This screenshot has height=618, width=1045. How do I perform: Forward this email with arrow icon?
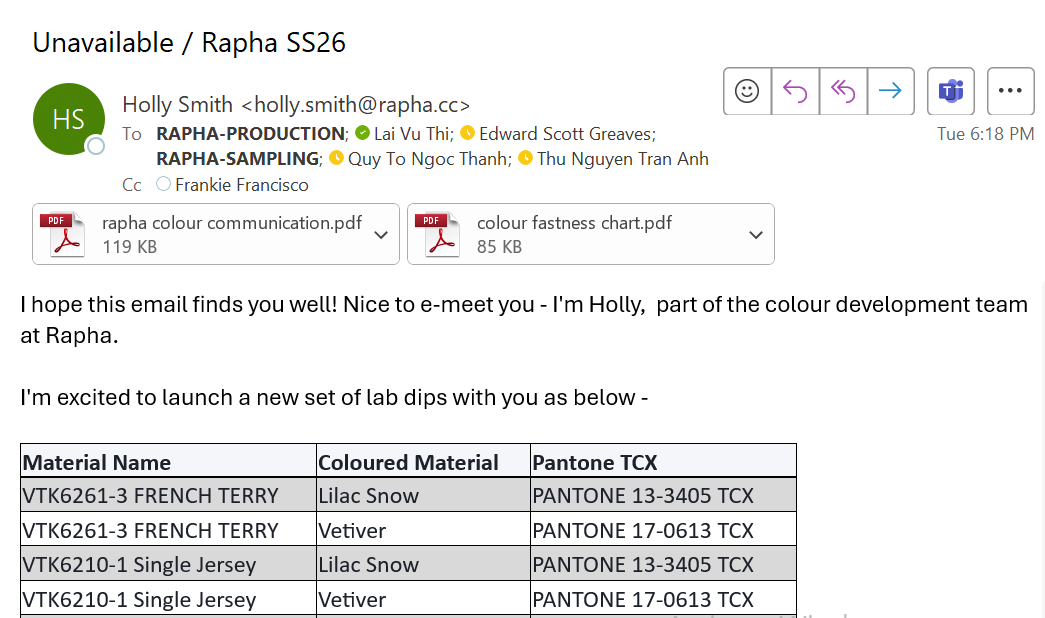[x=890, y=91]
